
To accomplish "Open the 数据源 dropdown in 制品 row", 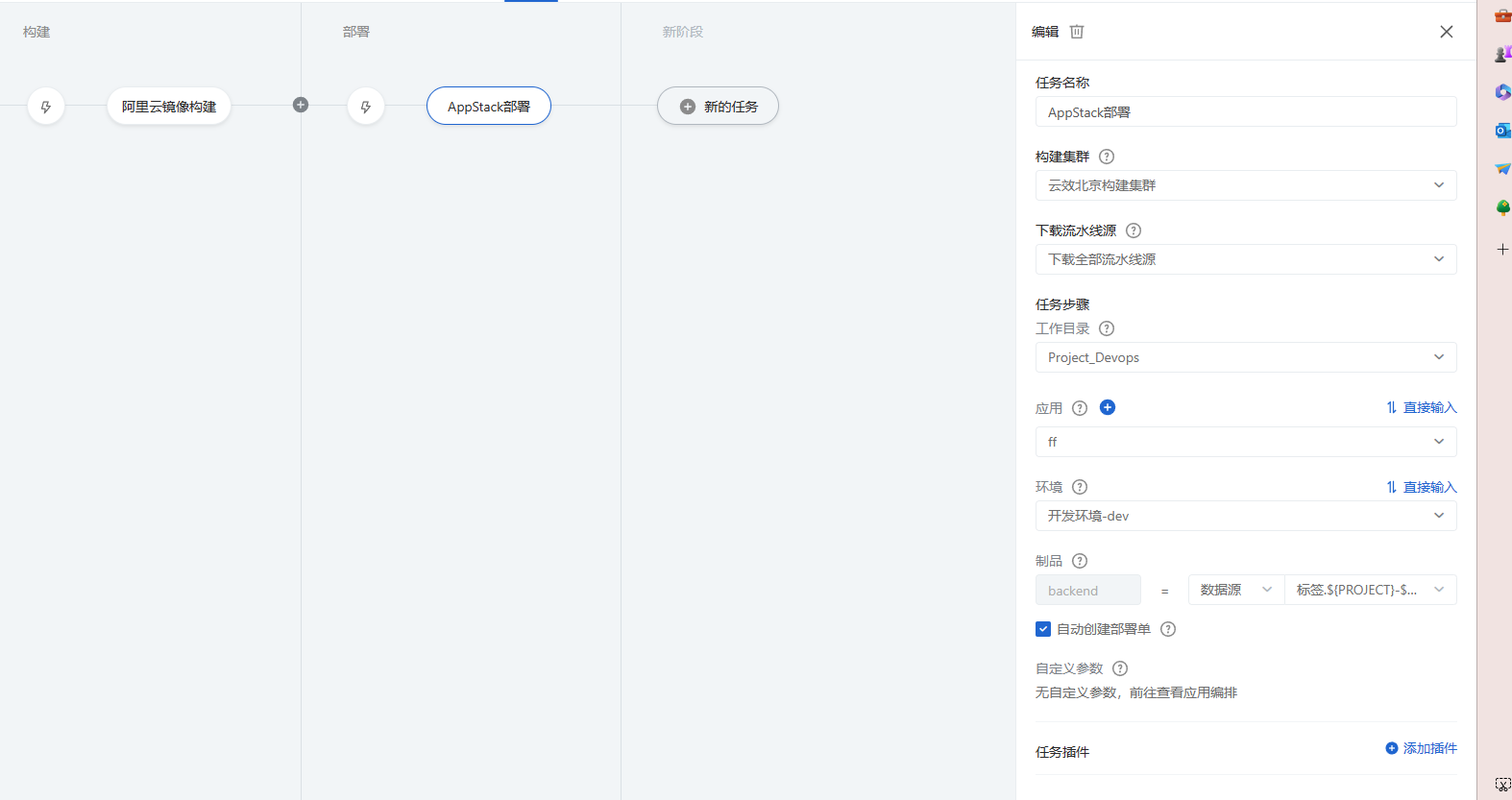I will tap(1236, 590).
